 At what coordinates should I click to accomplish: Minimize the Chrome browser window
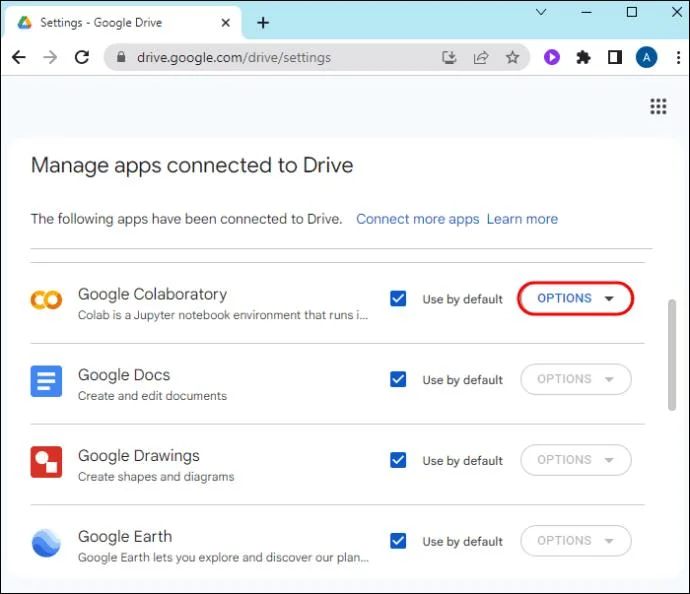pos(586,12)
